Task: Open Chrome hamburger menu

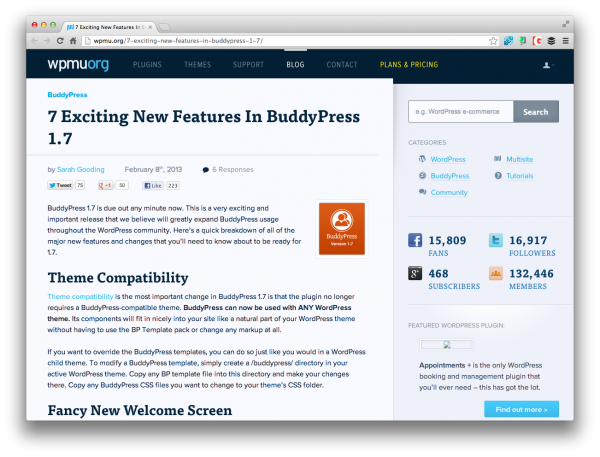Action: (x=566, y=41)
